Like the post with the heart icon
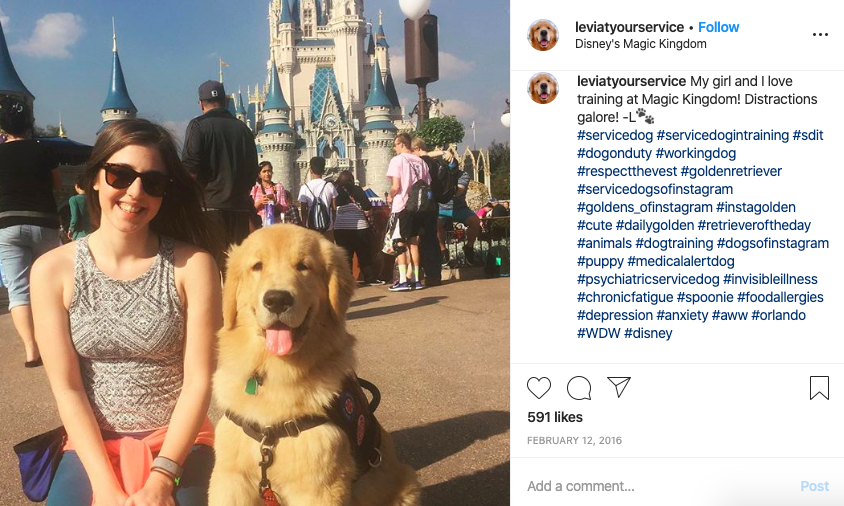Viewport: 844px width, 506px height. pyautogui.click(x=539, y=388)
